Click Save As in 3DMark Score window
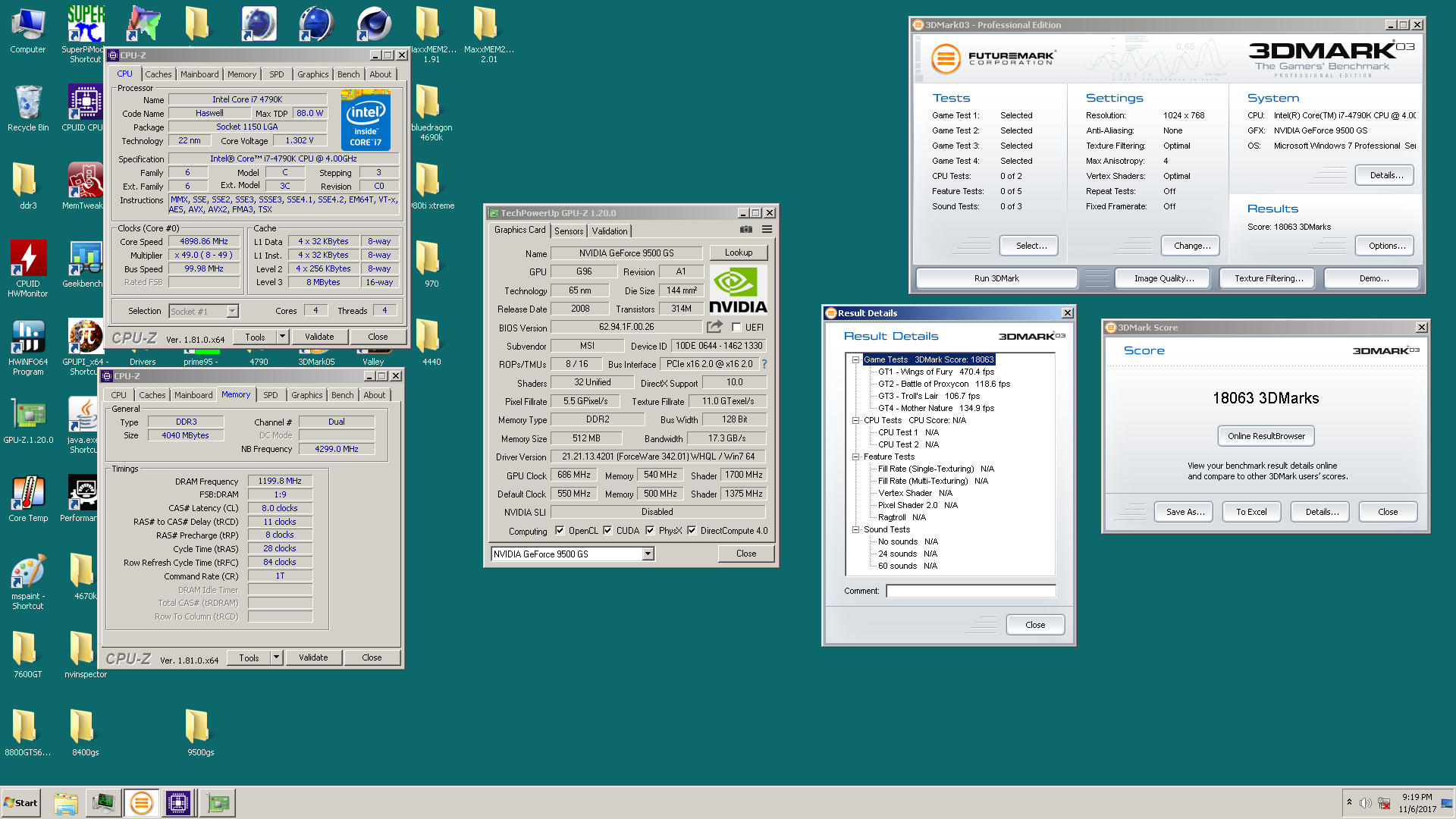 click(x=1185, y=512)
